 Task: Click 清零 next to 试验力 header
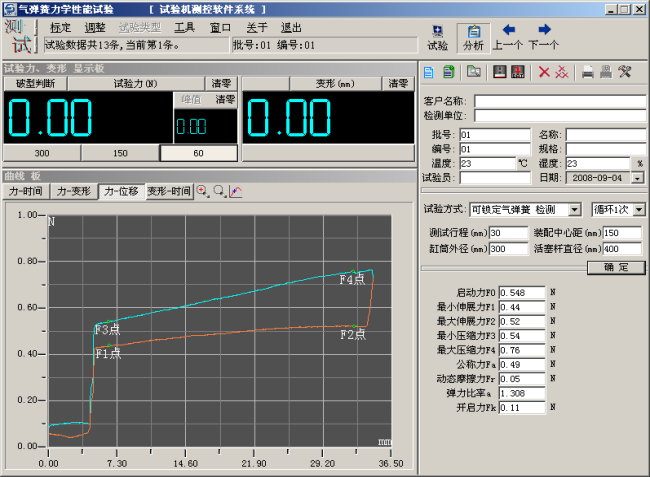(x=221, y=84)
